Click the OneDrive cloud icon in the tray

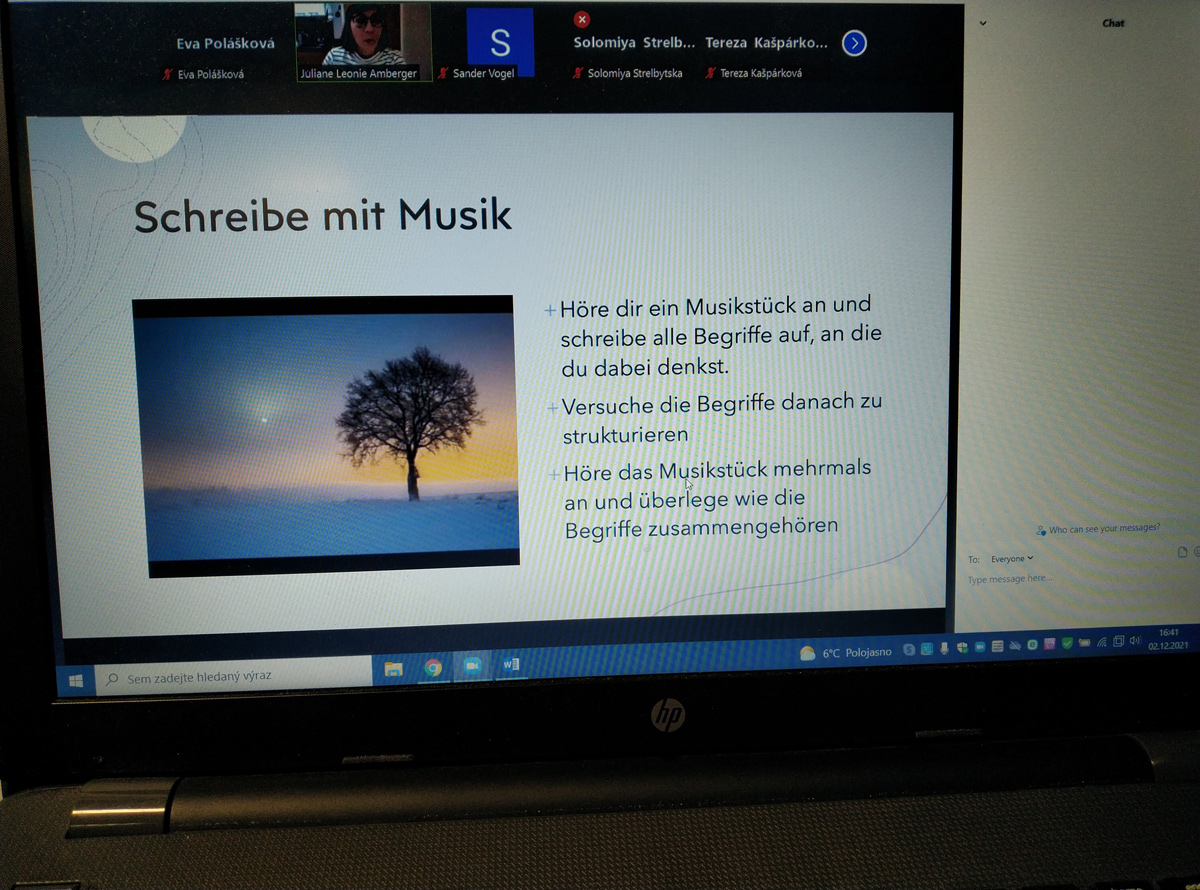[1015, 645]
